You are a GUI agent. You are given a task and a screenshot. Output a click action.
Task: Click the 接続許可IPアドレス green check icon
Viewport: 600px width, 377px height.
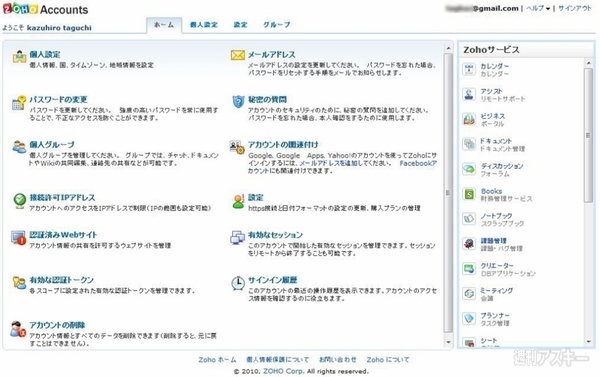click(19, 200)
